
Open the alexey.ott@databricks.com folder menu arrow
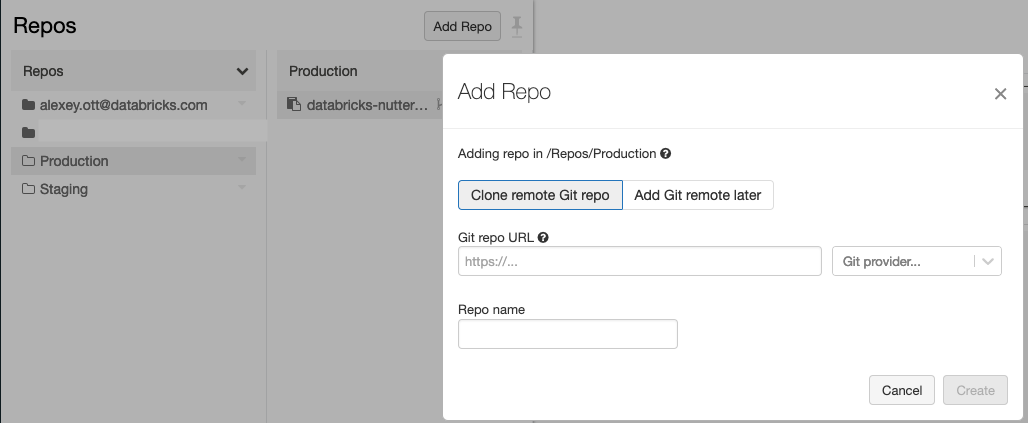(242, 105)
